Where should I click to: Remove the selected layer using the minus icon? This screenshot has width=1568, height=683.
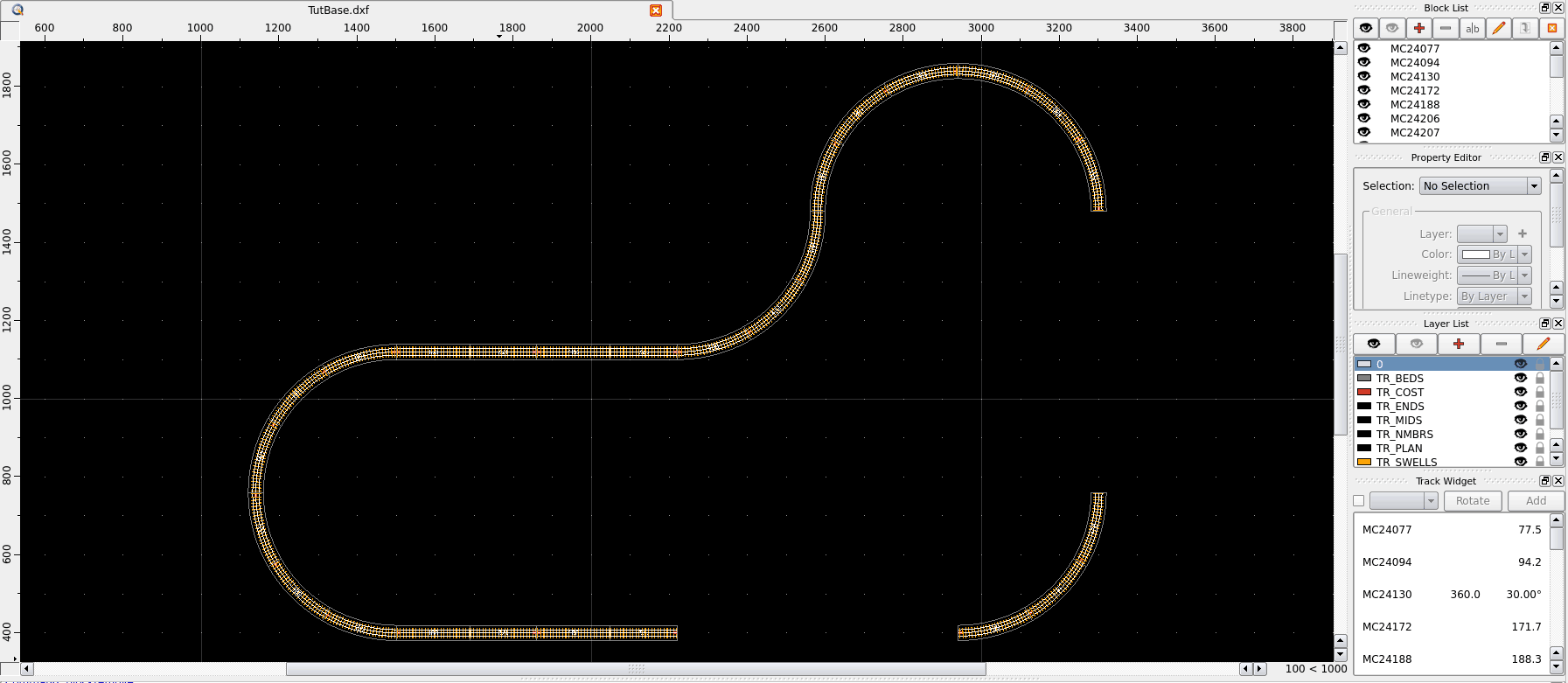pyautogui.click(x=1501, y=344)
